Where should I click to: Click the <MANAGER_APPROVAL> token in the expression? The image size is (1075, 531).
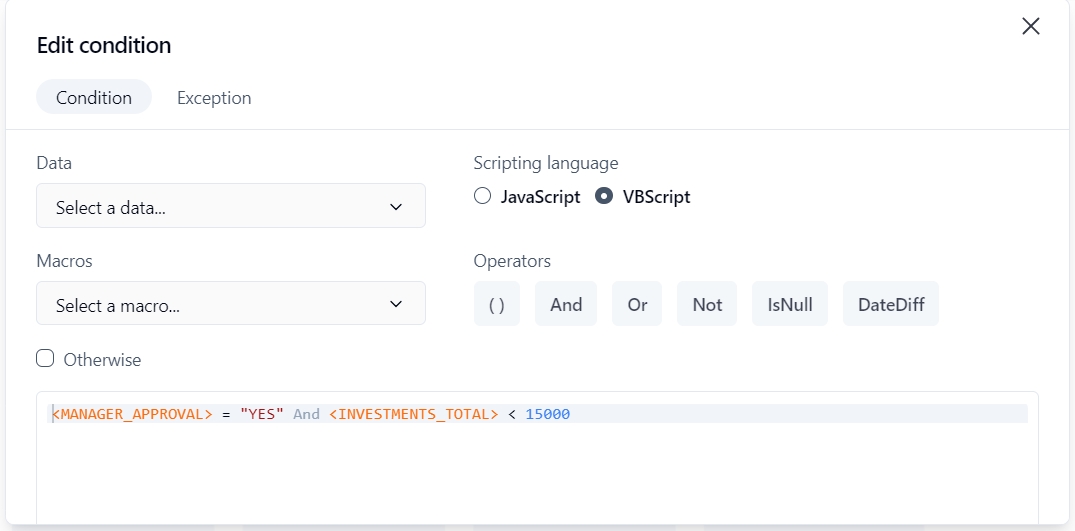[x=132, y=414]
